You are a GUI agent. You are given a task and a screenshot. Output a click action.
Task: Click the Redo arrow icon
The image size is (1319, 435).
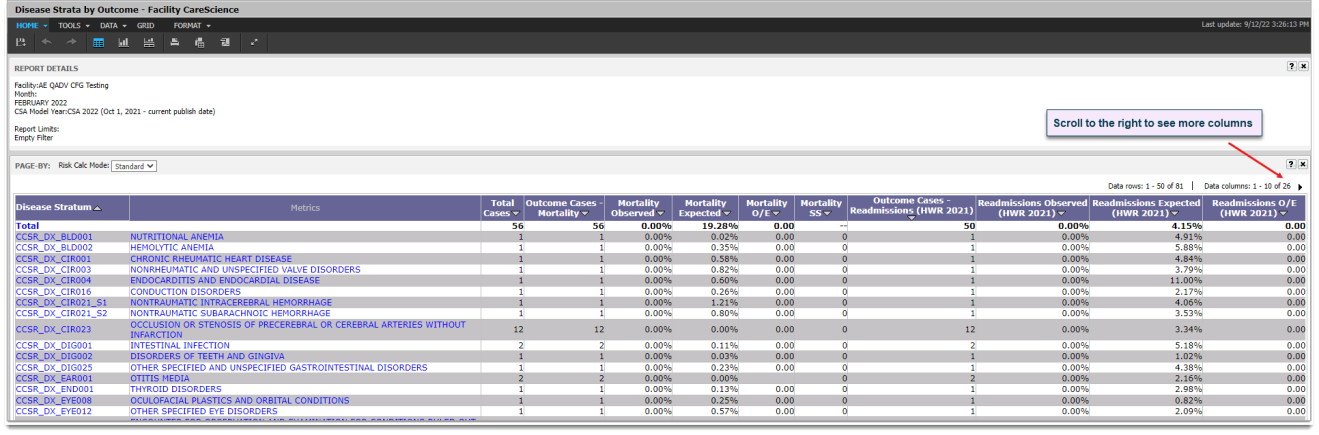coord(71,42)
